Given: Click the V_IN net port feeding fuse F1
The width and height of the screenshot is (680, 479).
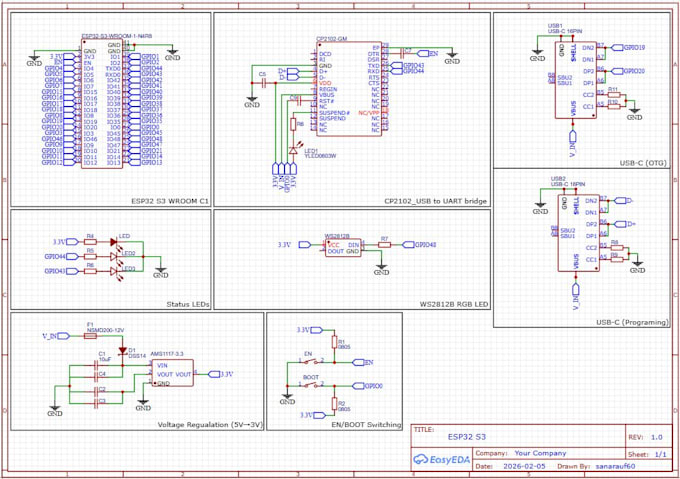Looking at the screenshot, I should (x=56, y=336).
